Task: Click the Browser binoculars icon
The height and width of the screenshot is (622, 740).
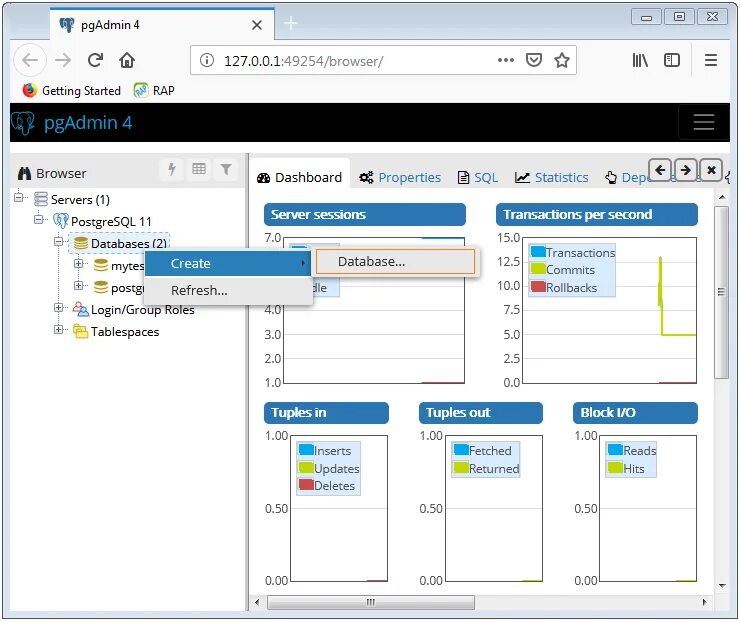Action: pos(24,173)
